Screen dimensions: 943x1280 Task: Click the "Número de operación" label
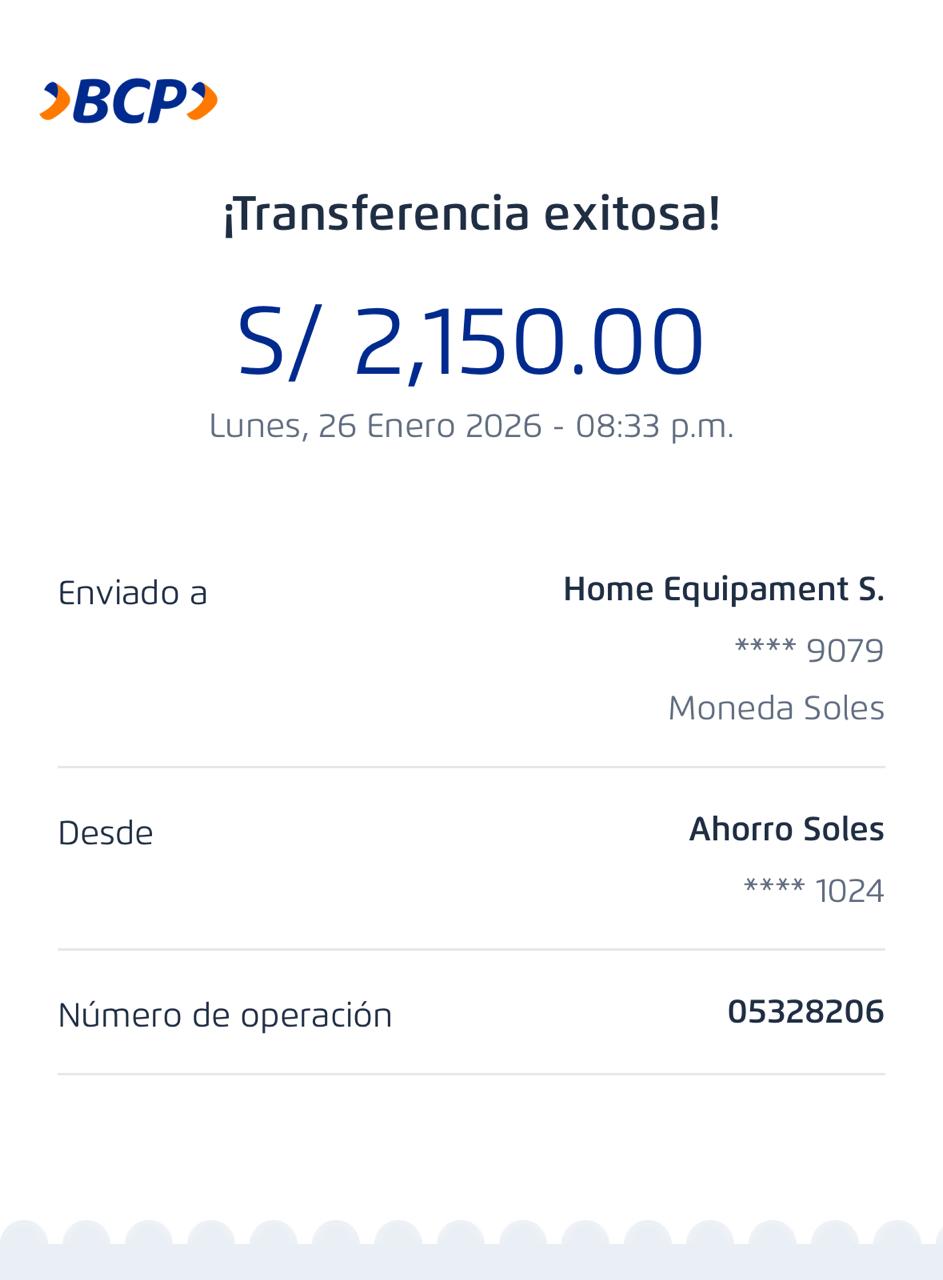click(x=225, y=1015)
